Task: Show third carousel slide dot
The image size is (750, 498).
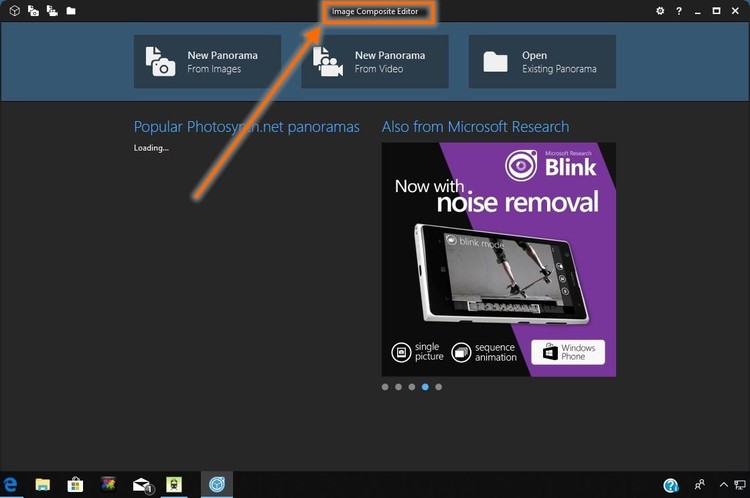Action: (x=412, y=387)
